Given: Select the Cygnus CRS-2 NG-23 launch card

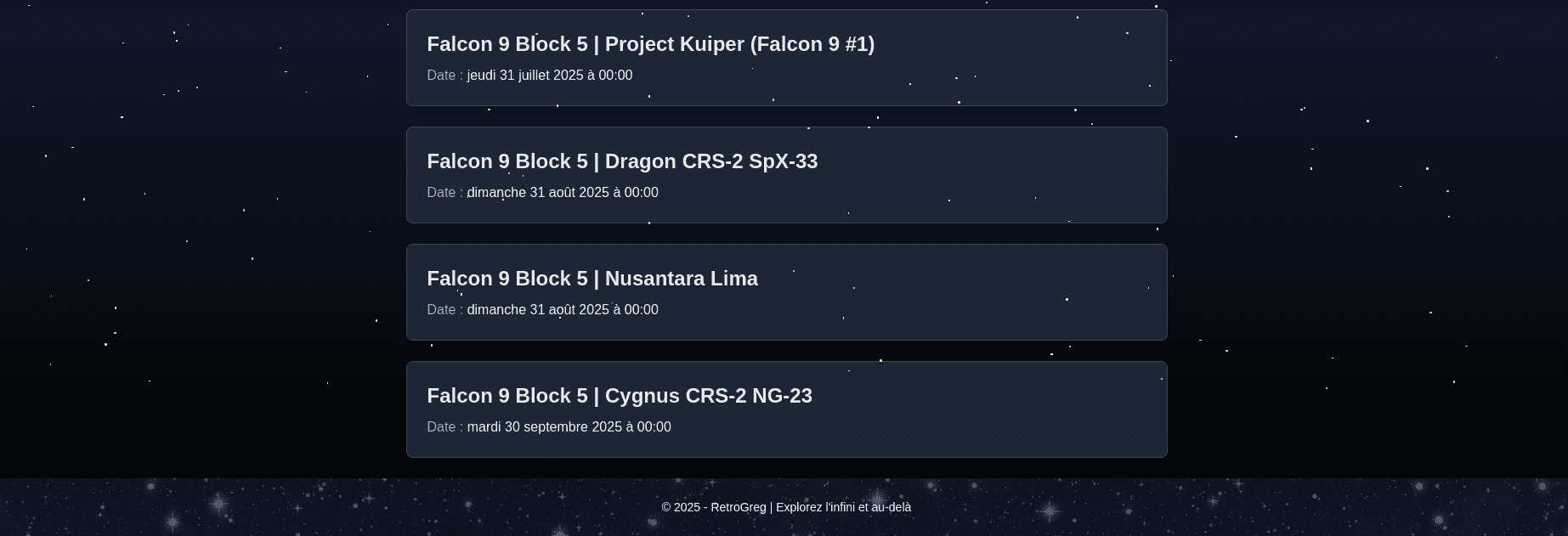Looking at the screenshot, I should [786, 409].
